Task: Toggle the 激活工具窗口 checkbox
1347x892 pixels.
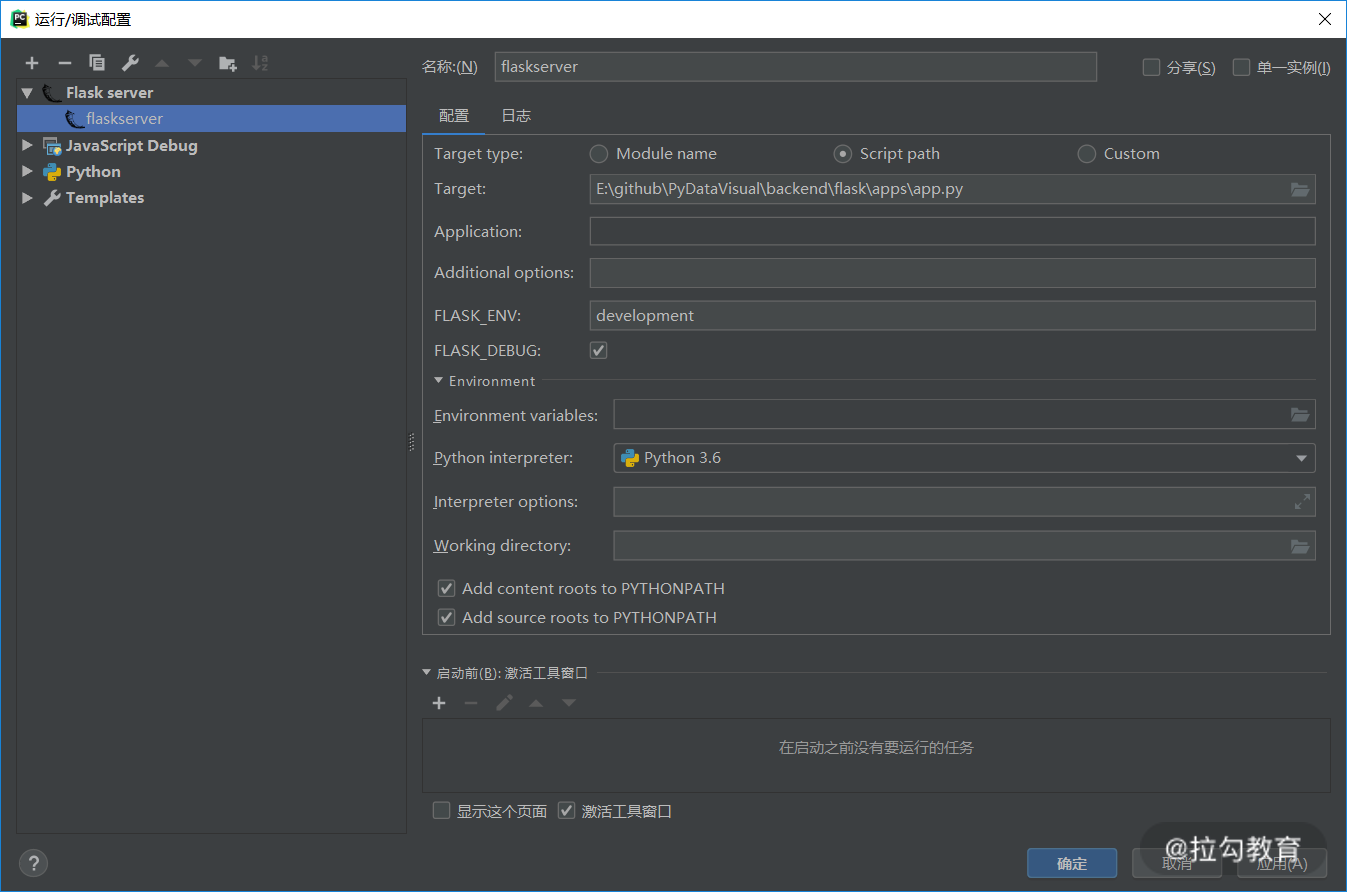Action: coord(567,811)
